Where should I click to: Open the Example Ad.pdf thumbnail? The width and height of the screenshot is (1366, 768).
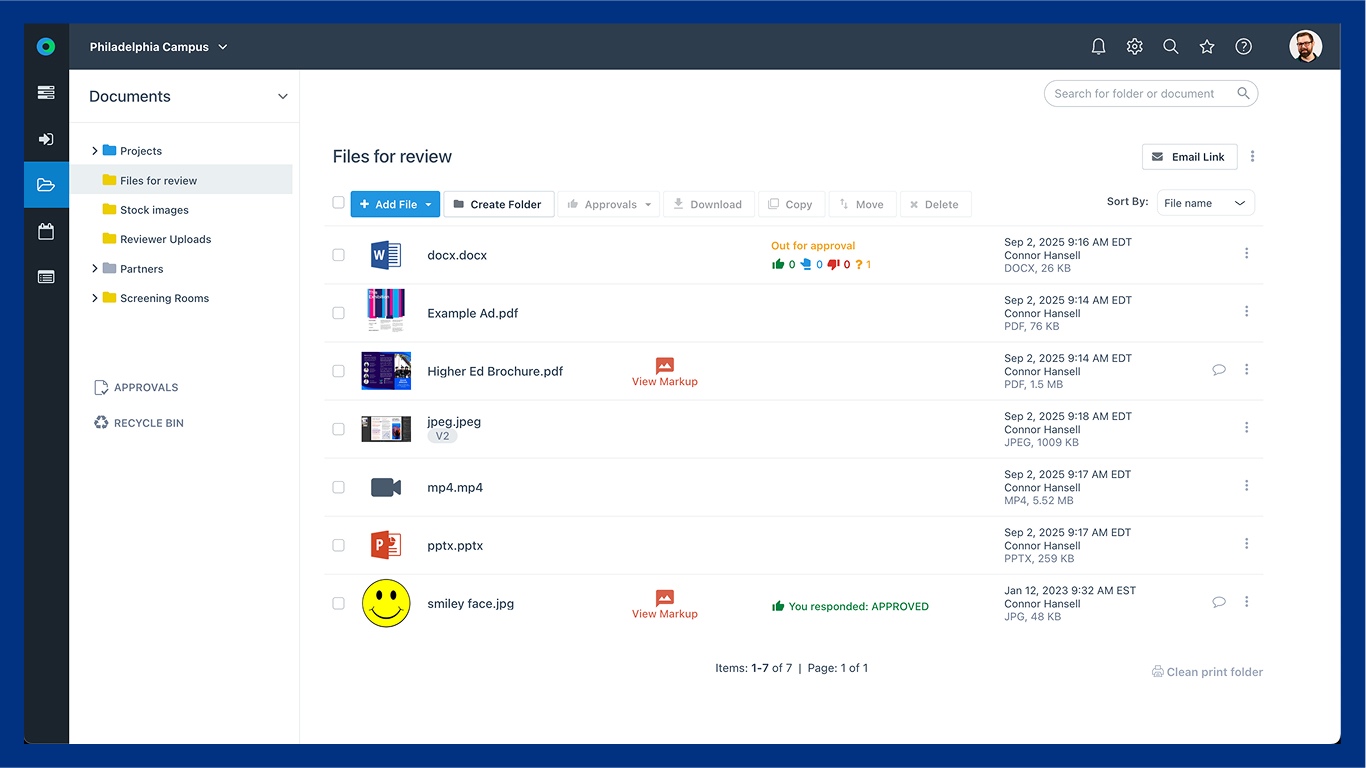point(386,311)
